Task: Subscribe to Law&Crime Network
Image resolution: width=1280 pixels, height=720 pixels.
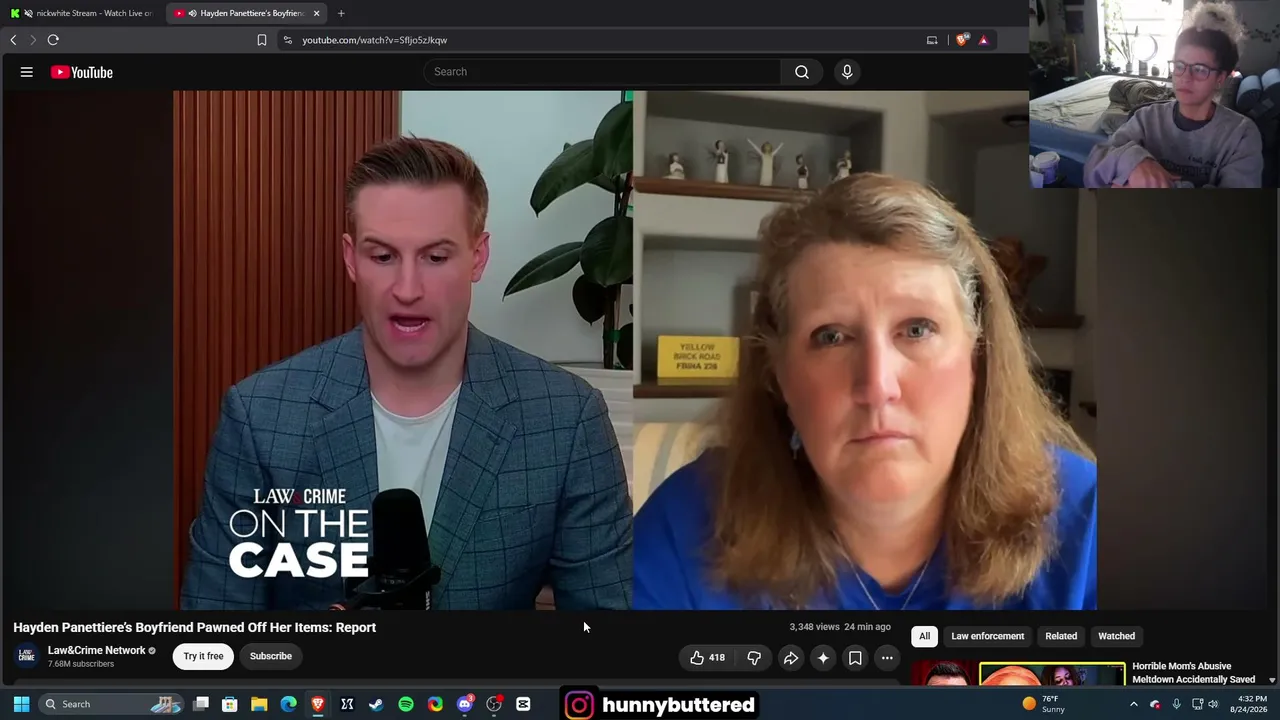Action: point(271,656)
